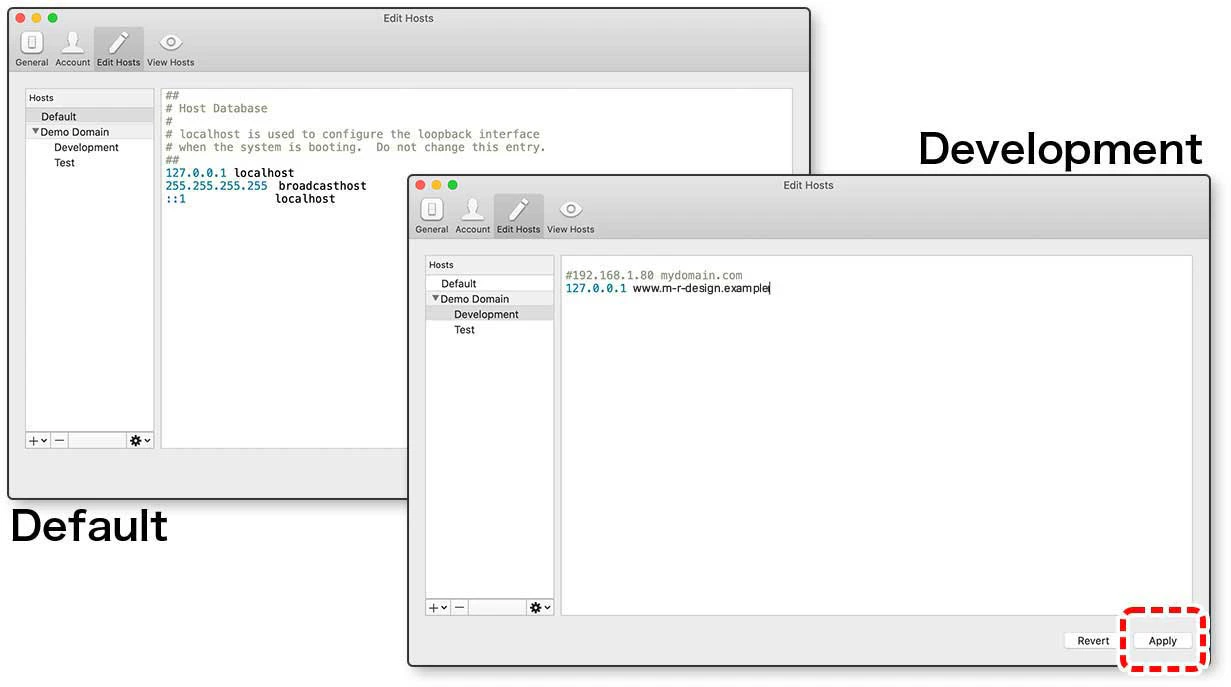Viewport: 1231px width, 687px height.
Task: Open add hosts plus dropdown in front window
Action: click(x=438, y=607)
